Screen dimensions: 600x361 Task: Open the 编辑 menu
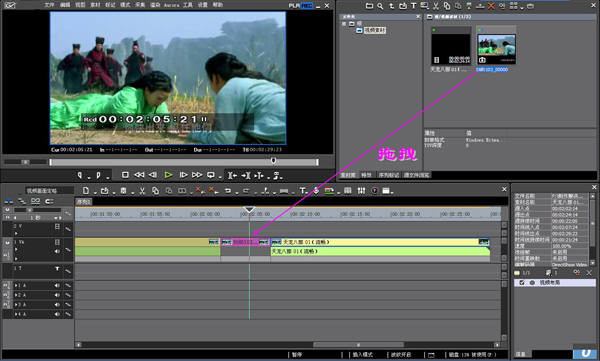pos(65,5)
